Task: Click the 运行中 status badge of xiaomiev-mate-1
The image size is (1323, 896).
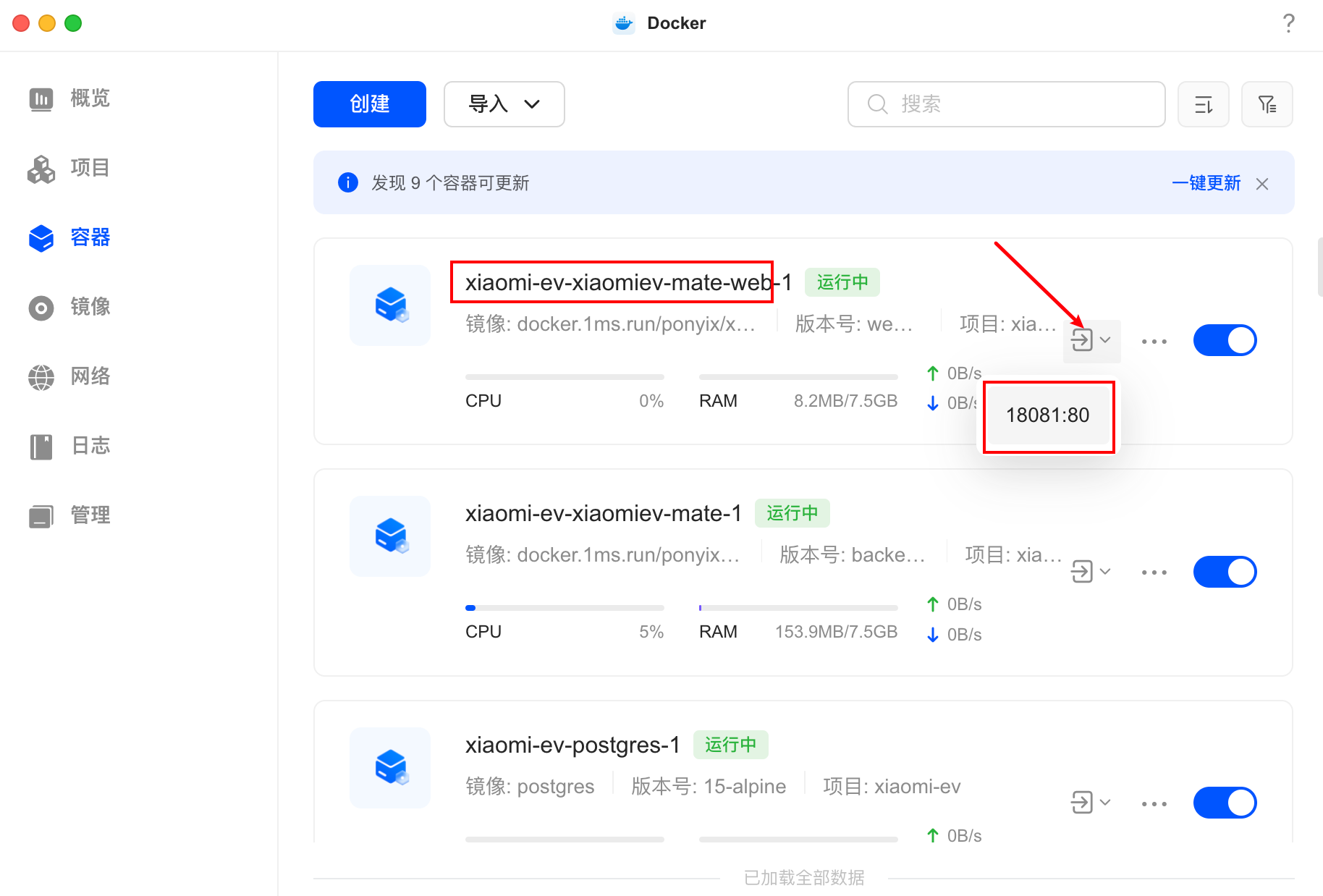Action: coord(792,513)
